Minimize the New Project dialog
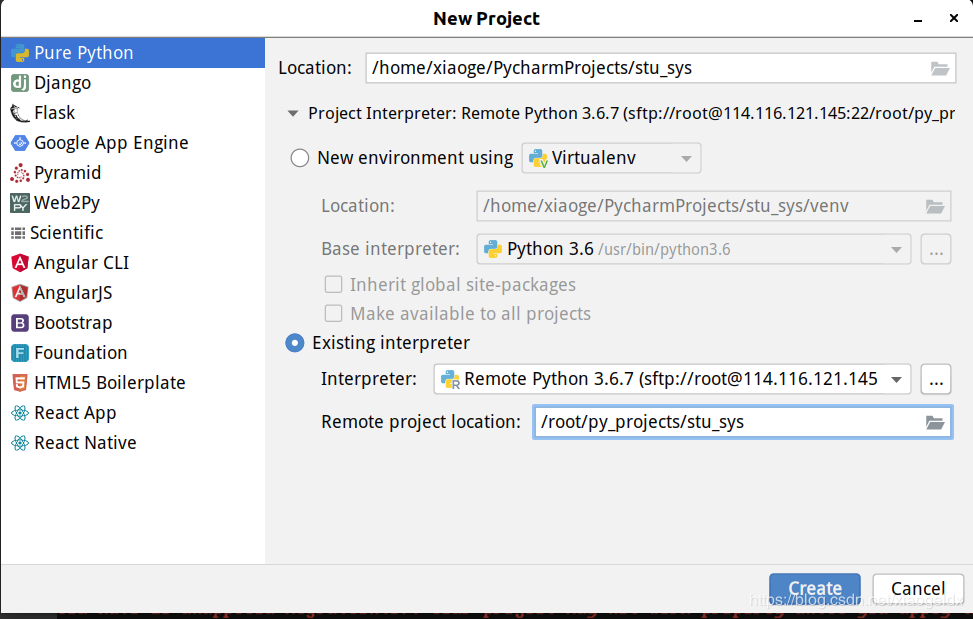973x619 pixels. pos(918,19)
